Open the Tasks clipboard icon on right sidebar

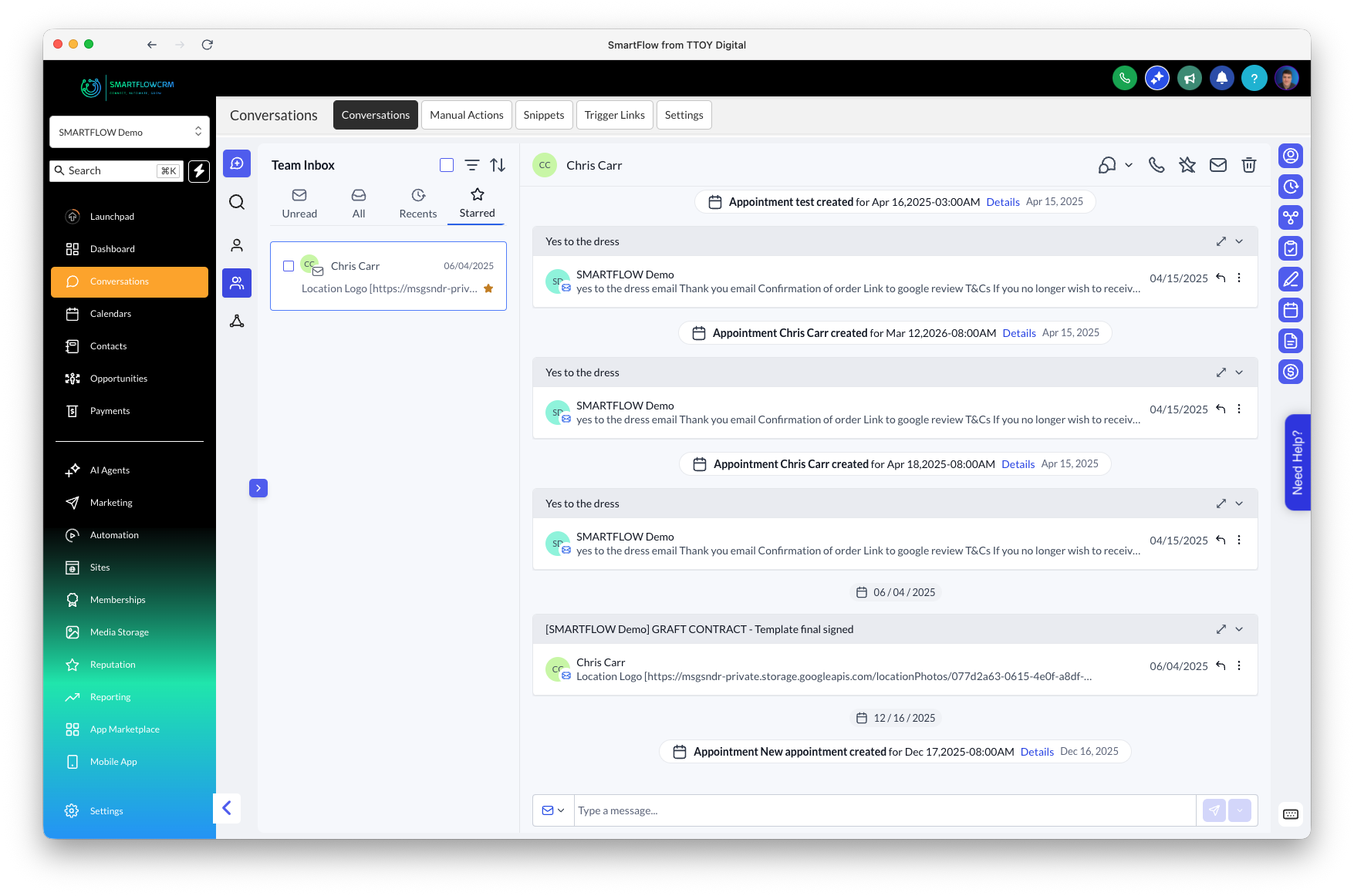(x=1290, y=248)
